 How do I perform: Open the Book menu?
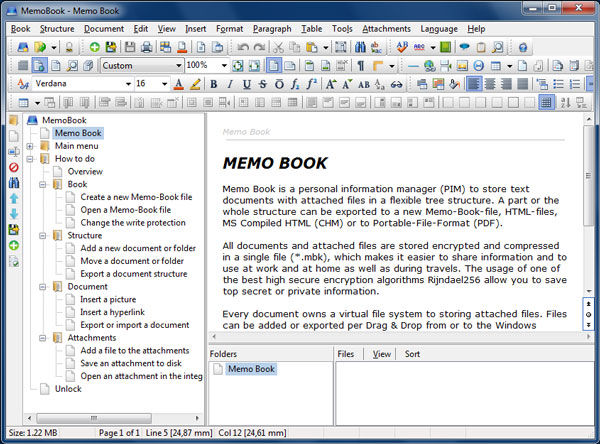click(x=21, y=29)
